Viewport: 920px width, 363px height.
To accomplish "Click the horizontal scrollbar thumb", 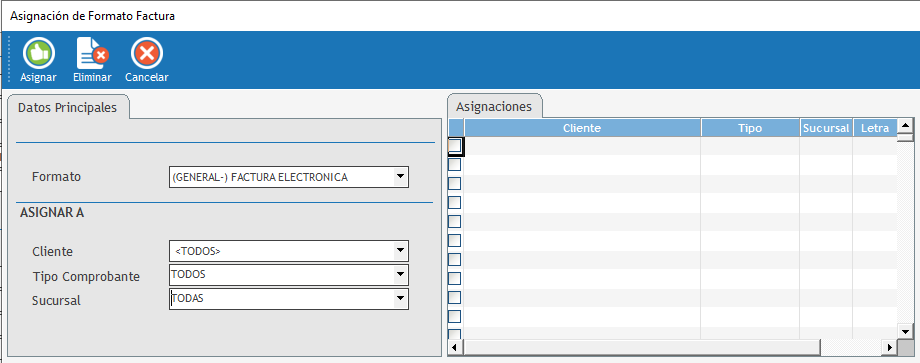I will pyautogui.click(x=642, y=348).
